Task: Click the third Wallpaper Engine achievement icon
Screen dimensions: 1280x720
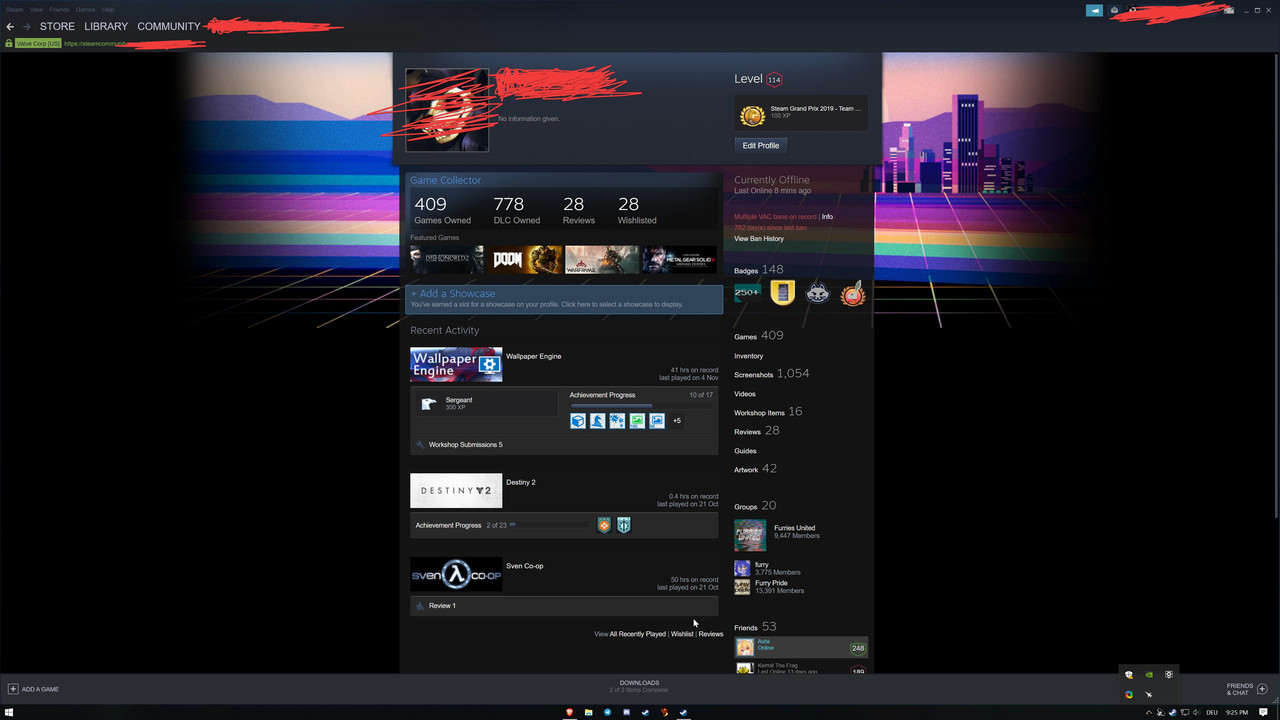Action: point(617,421)
